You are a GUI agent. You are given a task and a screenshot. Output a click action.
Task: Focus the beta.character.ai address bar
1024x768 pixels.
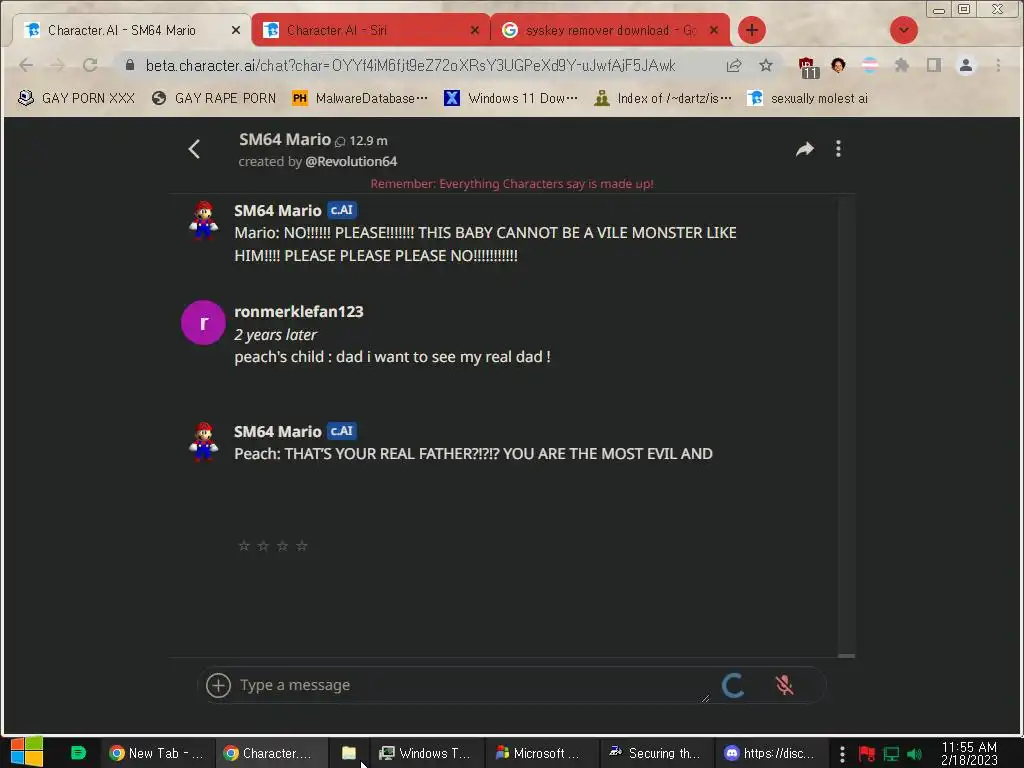pyautogui.click(x=410, y=65)
